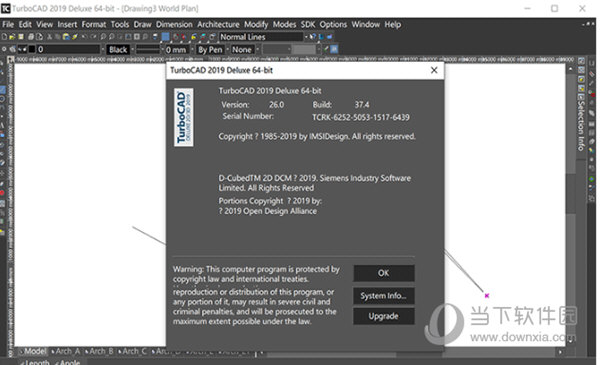Open the Architecture menu

pos(218,24)
